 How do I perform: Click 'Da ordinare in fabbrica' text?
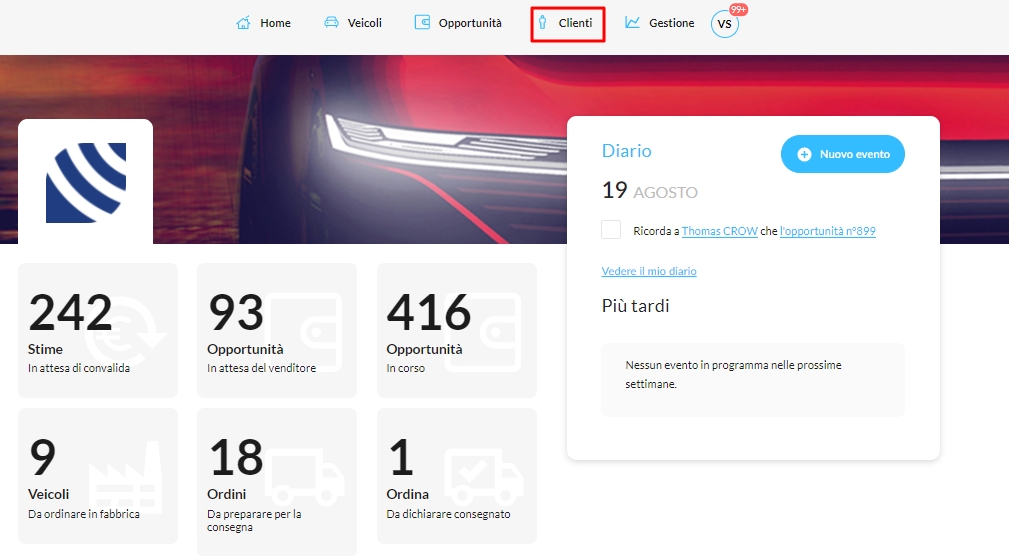(84, 514)
